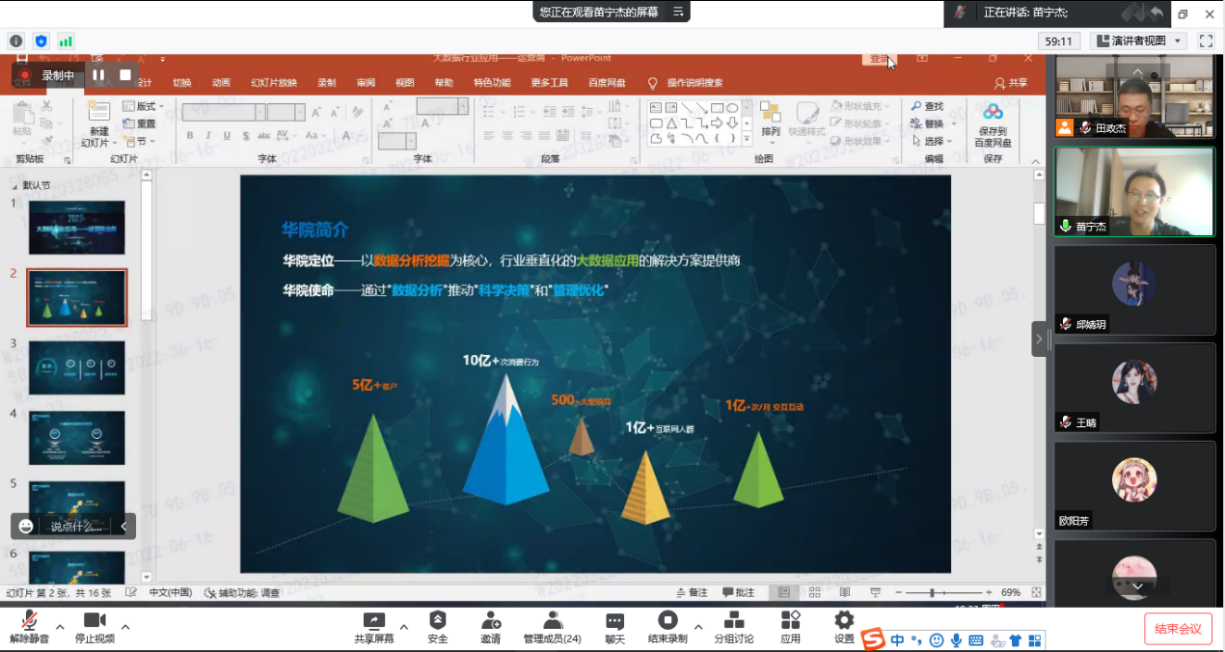Screen dimensions: 1225x652
Task: Click the 共享屏幕 share button
Action: click(x=375, y=627)
